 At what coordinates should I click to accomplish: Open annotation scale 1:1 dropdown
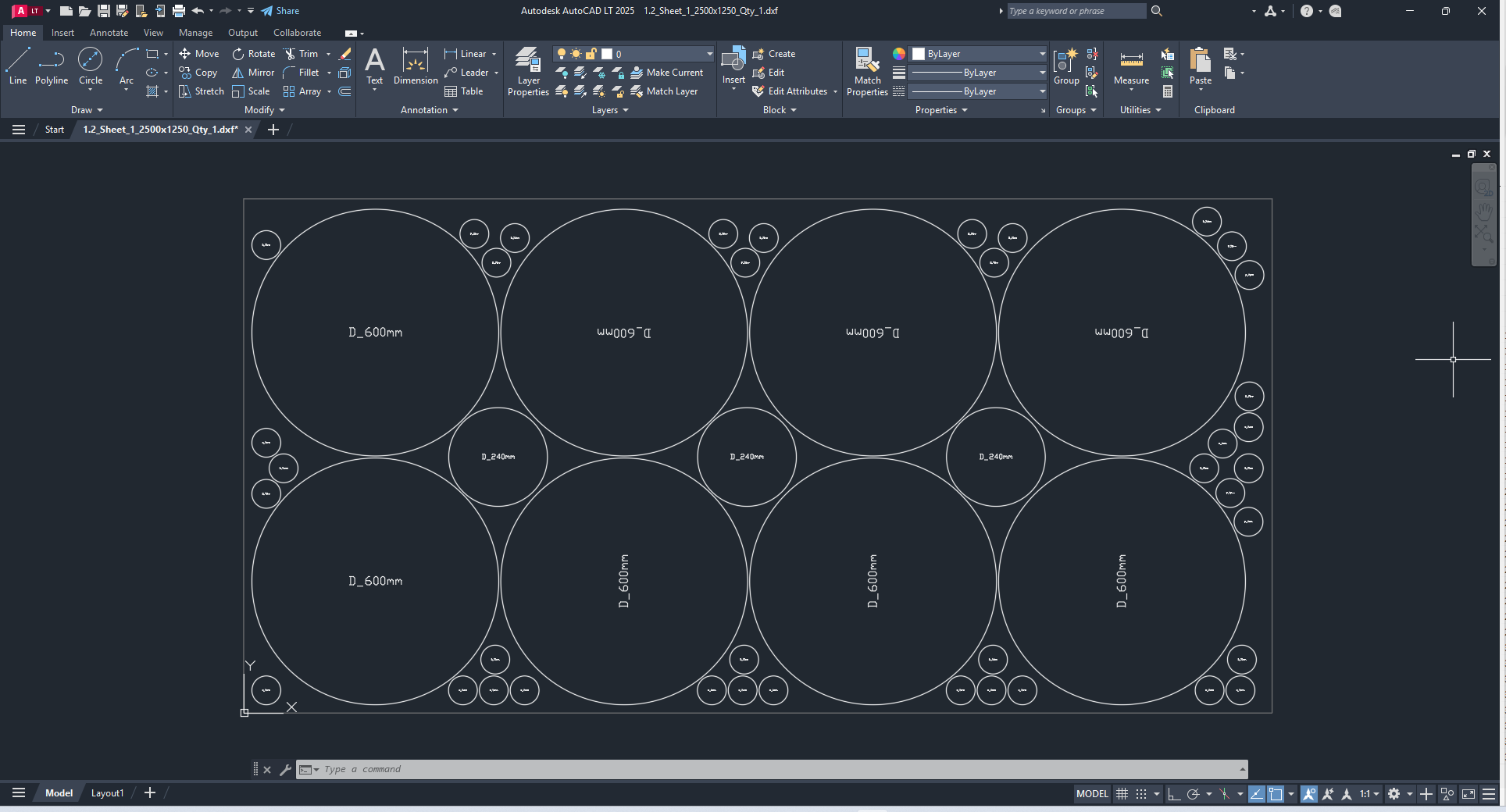coord(1369,794)
